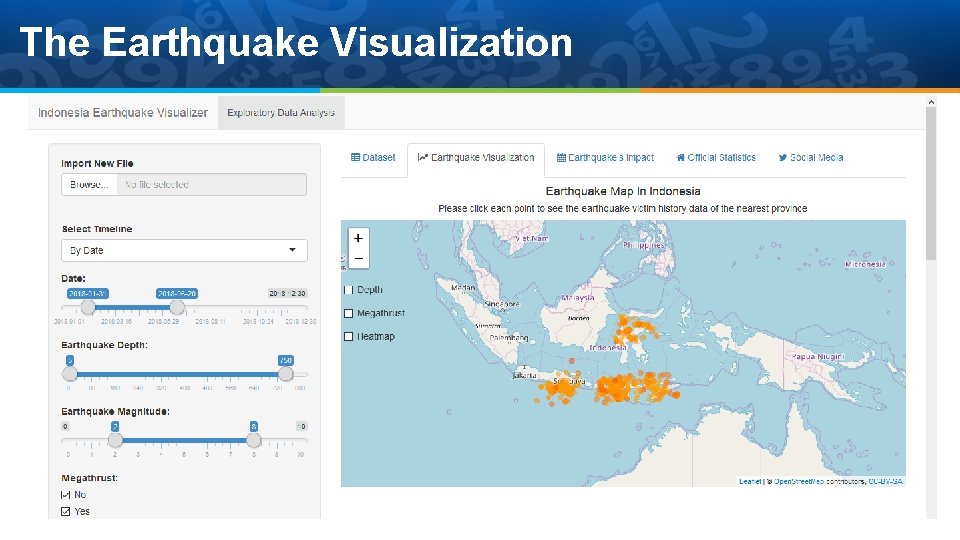This screenshot has height=540, width=960.
Task: Click the upper Earthquake Magnitude slider handle
Action: point(253,440)
